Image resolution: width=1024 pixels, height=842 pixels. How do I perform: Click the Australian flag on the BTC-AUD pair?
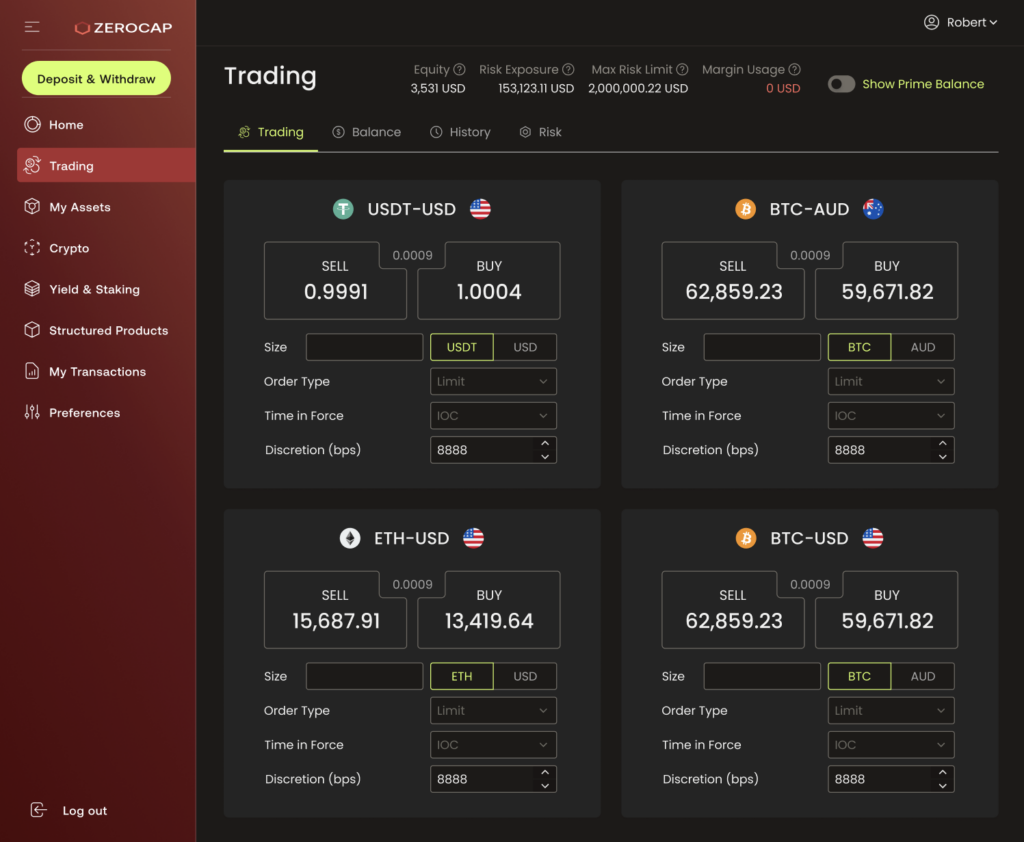point(873,209)
